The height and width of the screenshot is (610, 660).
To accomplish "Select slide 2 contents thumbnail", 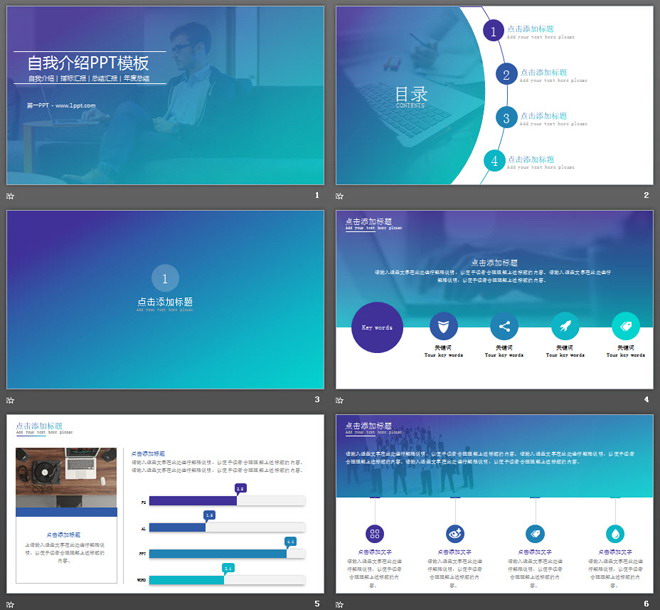I will point(494,95).
